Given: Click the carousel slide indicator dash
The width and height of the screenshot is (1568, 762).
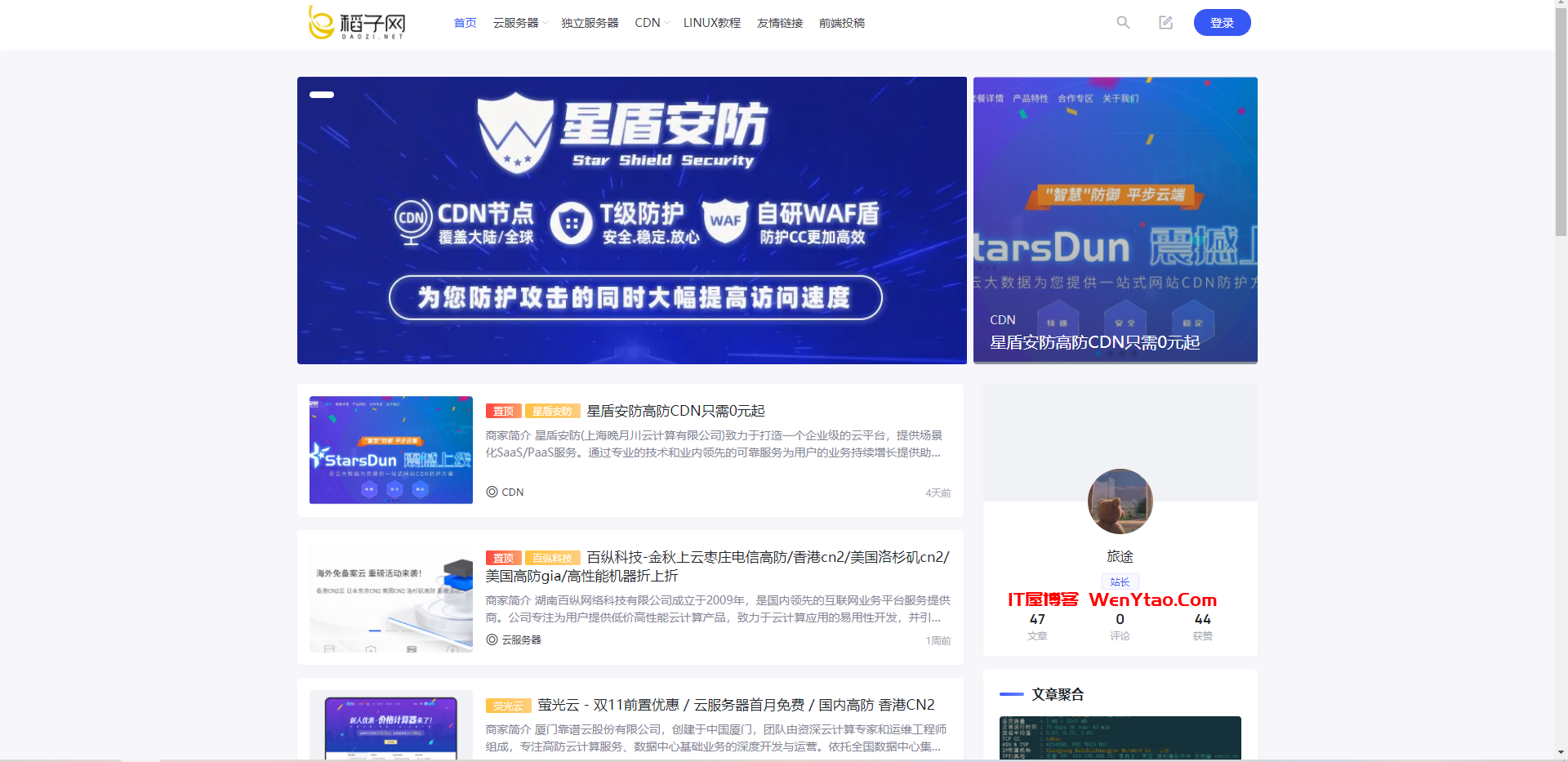Looking at the screenshot, I should pyautogui.click(x=322, y=95).
